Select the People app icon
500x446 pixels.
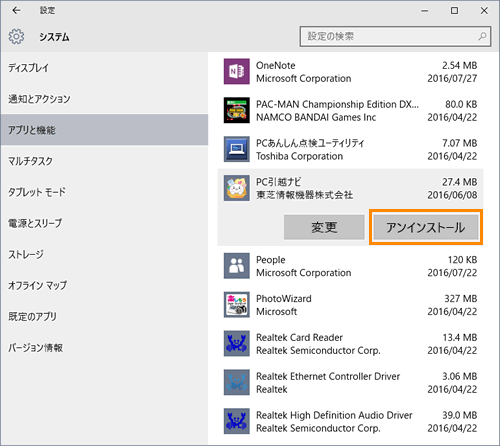[x=237, y=266]
